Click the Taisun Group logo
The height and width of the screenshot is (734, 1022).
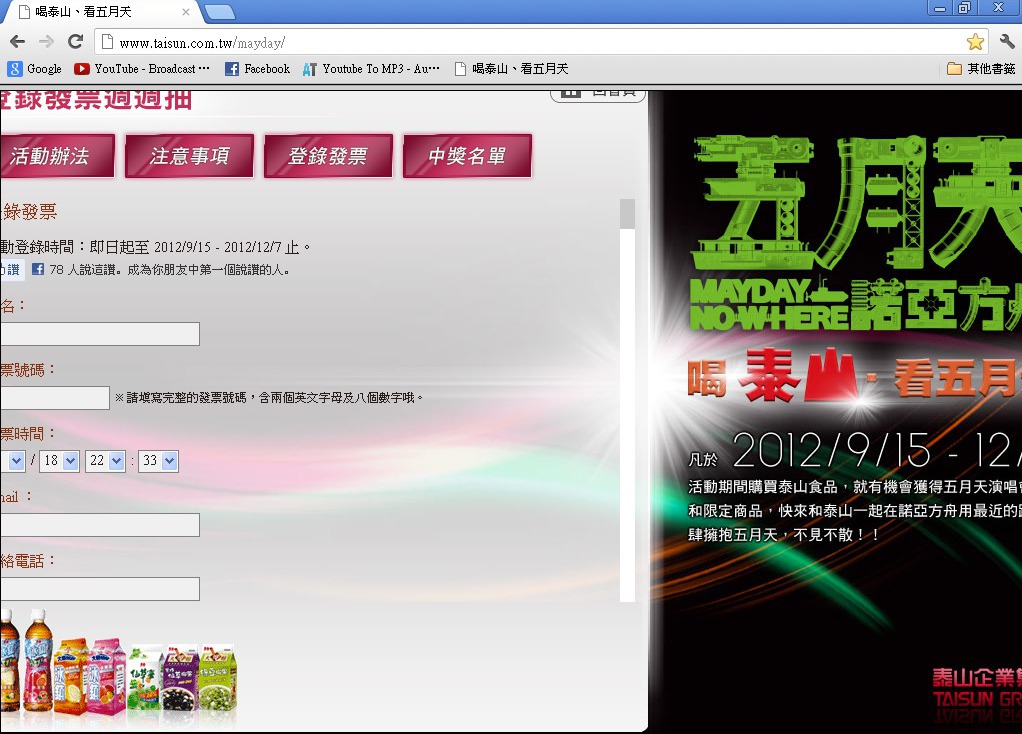coord(976,688)
